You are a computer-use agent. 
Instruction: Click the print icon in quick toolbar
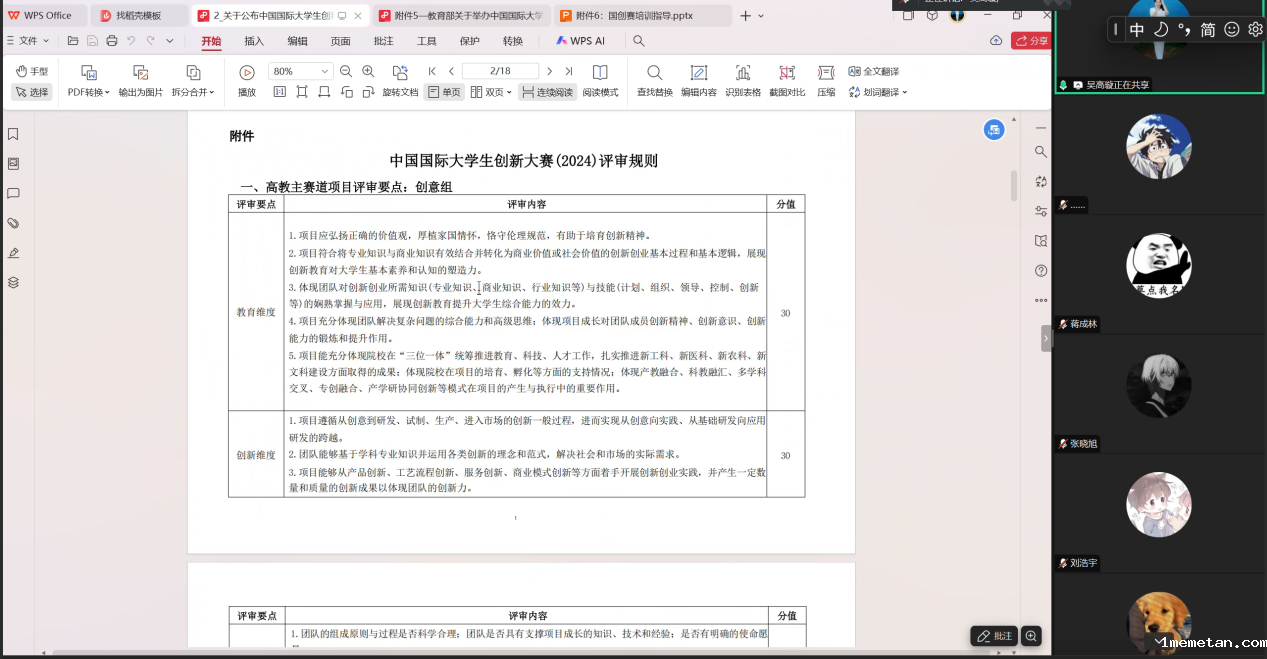click(112, 41)
